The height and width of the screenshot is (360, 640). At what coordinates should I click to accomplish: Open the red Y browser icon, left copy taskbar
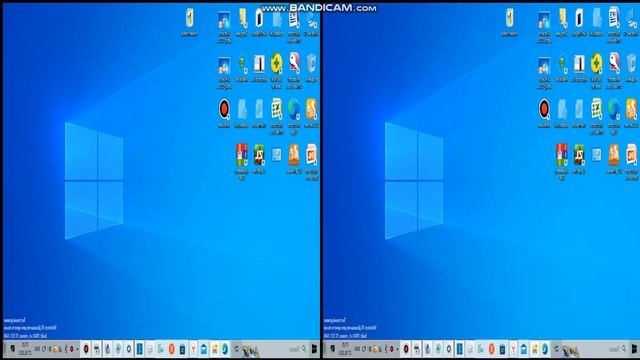193,349
